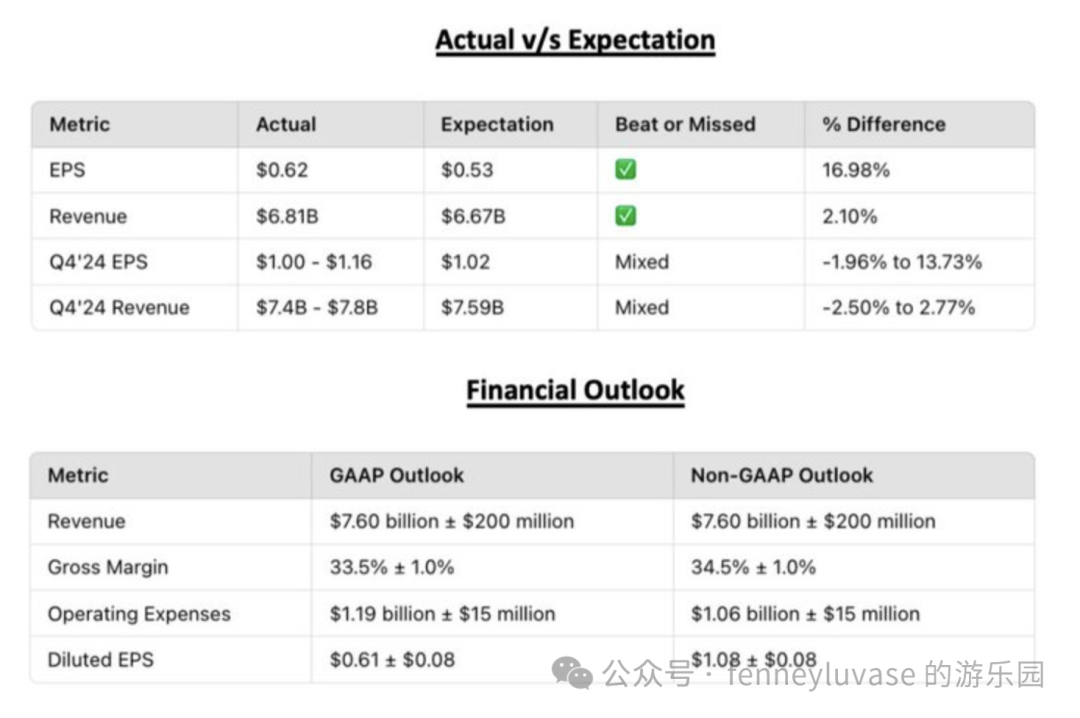Click the "GAAP Outlook" column header
The image size is (1080, 718).
coord(396,476)
